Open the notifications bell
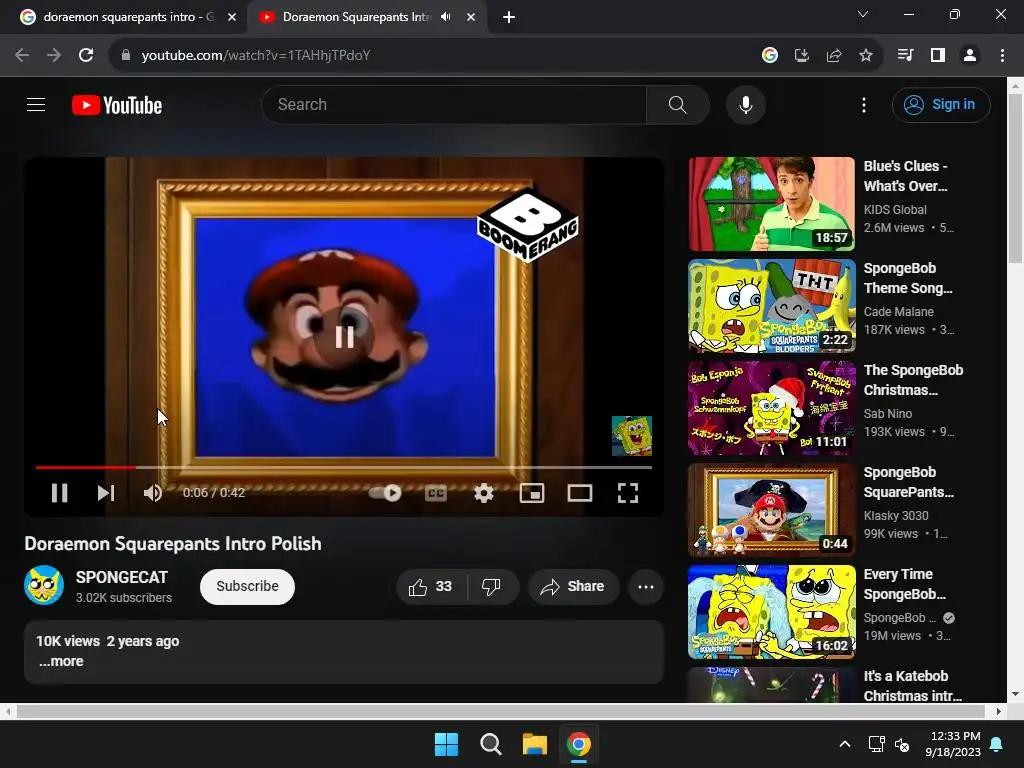This screenshot has width=1024, height=768. pos(997,744)
